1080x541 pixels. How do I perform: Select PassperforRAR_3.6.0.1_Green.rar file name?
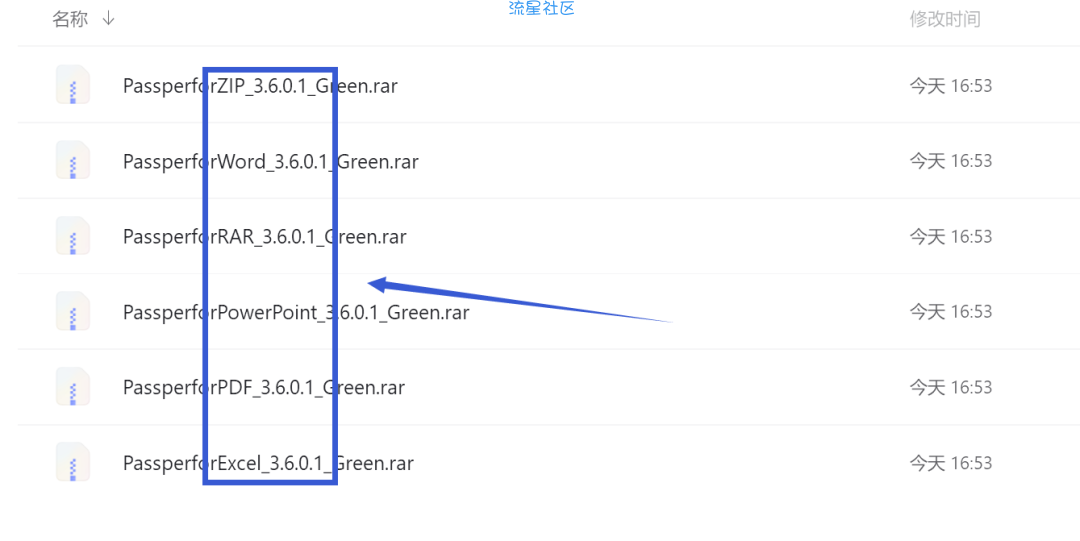tap(264, 237)
